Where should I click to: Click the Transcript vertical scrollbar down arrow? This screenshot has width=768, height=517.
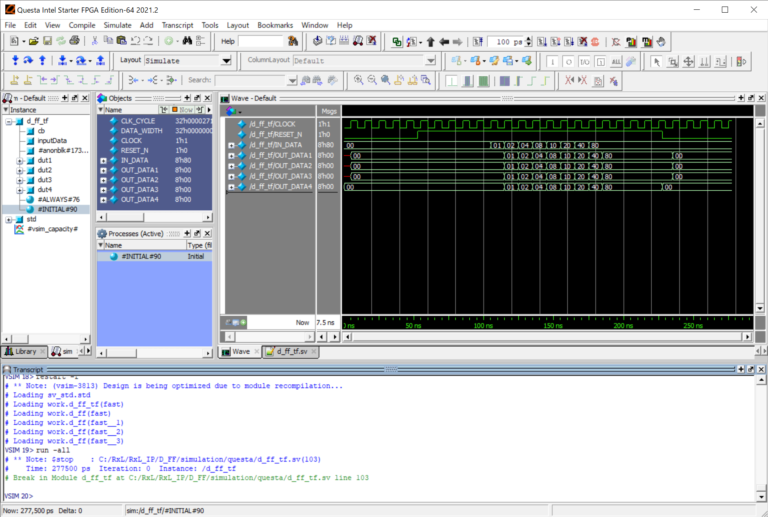(x=761, y=497)
